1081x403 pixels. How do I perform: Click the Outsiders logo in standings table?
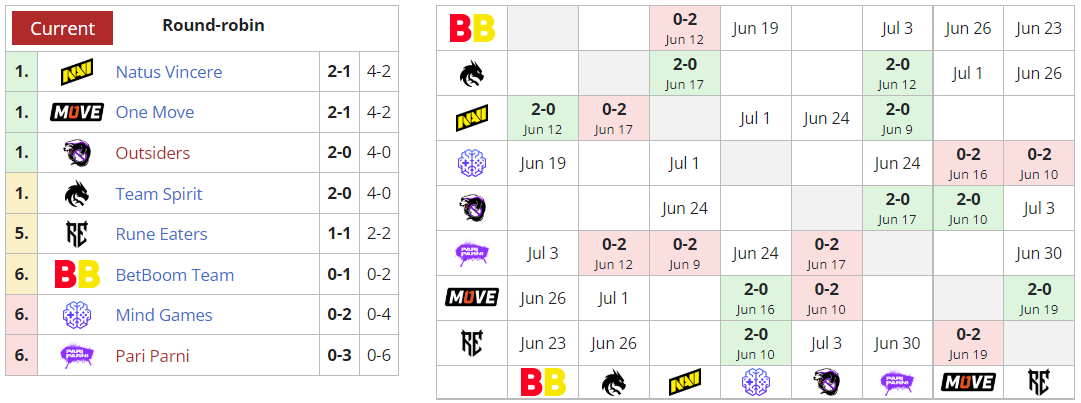tap(77, 153)
